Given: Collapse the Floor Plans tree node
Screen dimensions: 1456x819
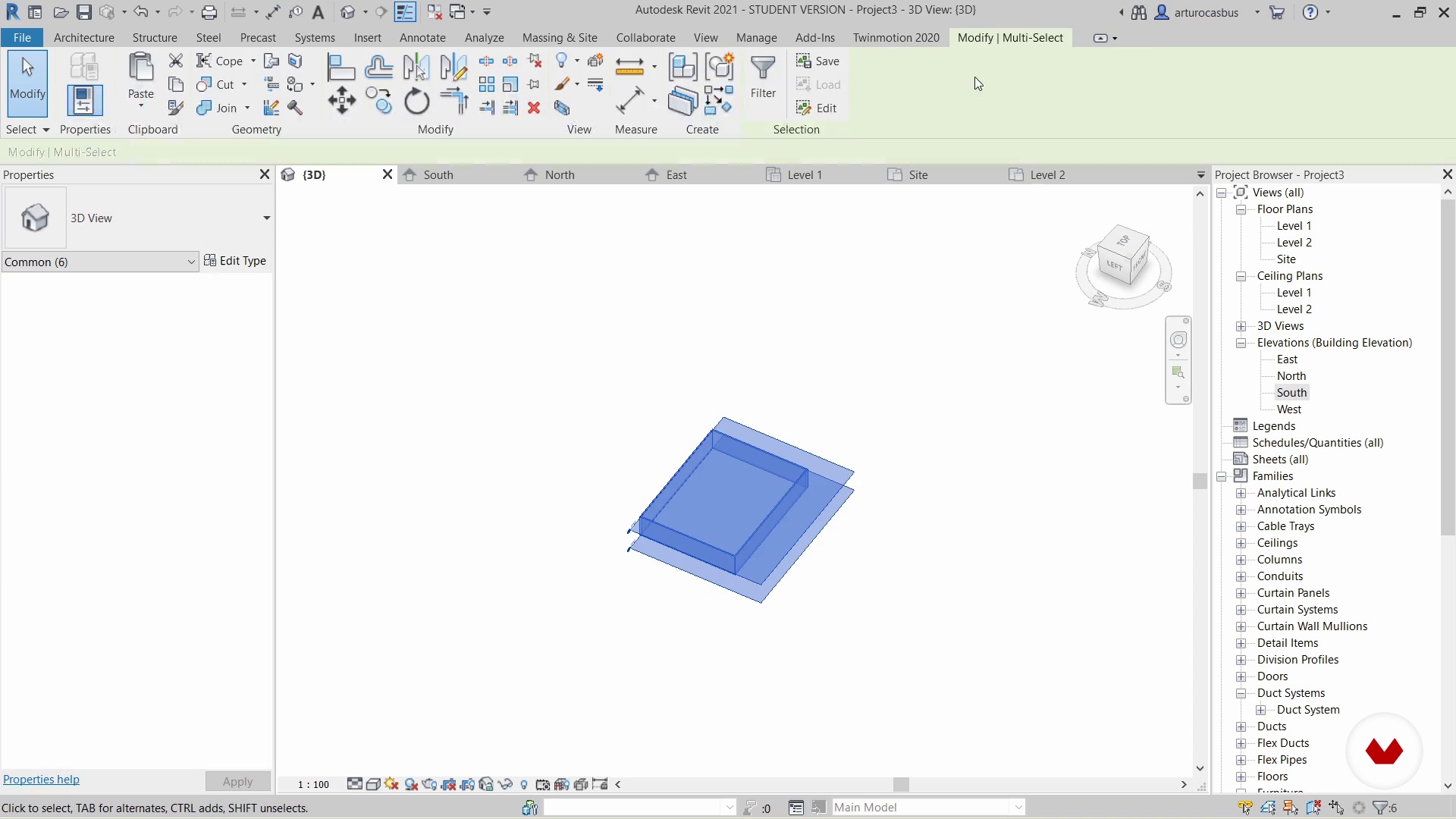Looking at the screenshot, I should [1241, 209].
